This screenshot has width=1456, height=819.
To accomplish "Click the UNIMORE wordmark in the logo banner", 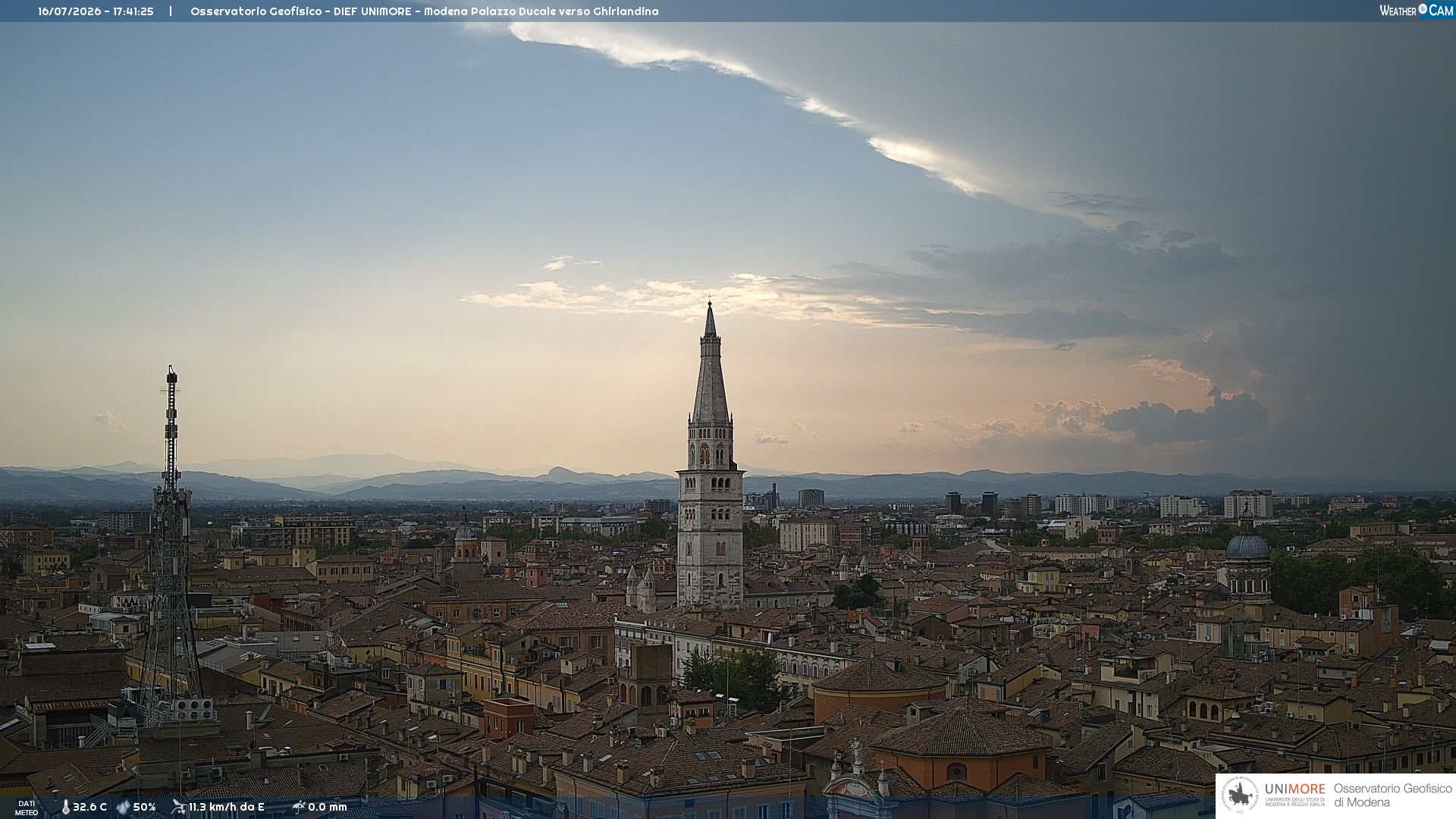I will click(1294, 789).
